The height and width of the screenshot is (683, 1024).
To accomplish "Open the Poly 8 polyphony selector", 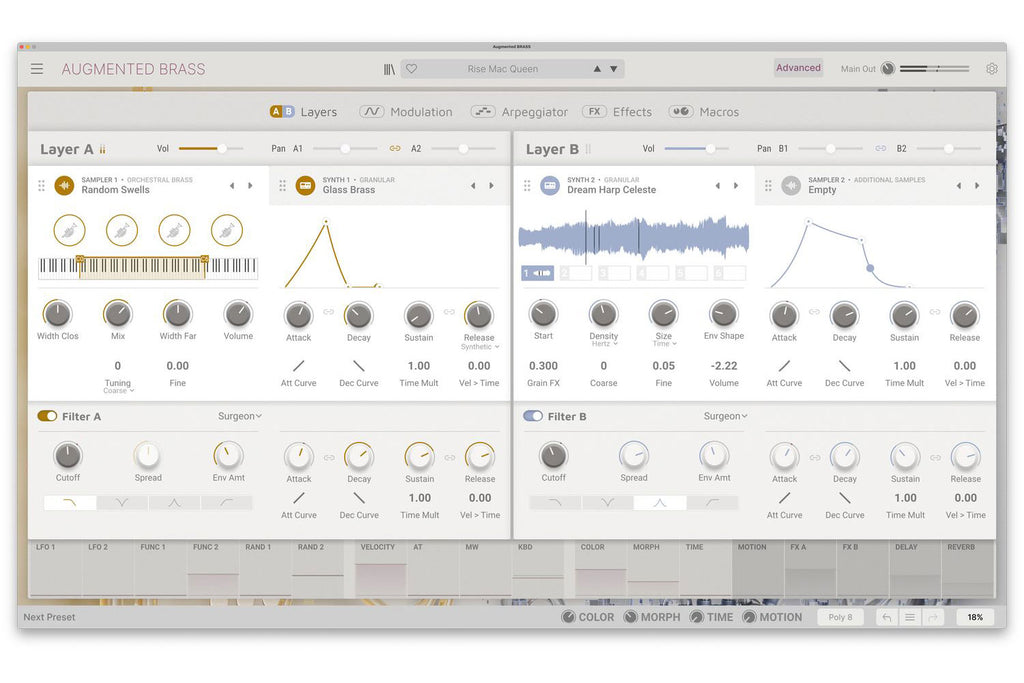I will (x=840, y=617).
